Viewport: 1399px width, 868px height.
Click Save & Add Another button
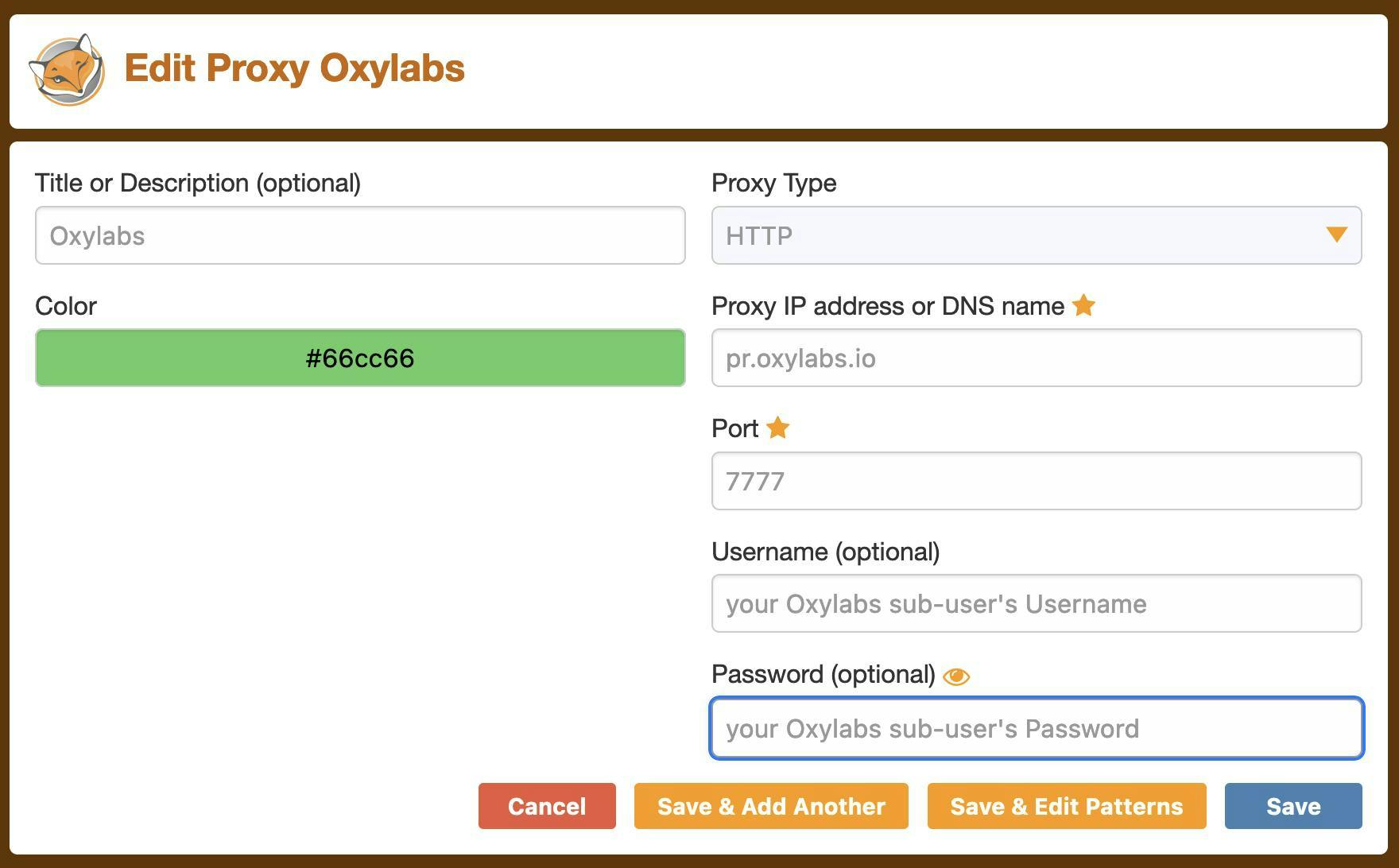pos(770,806)
